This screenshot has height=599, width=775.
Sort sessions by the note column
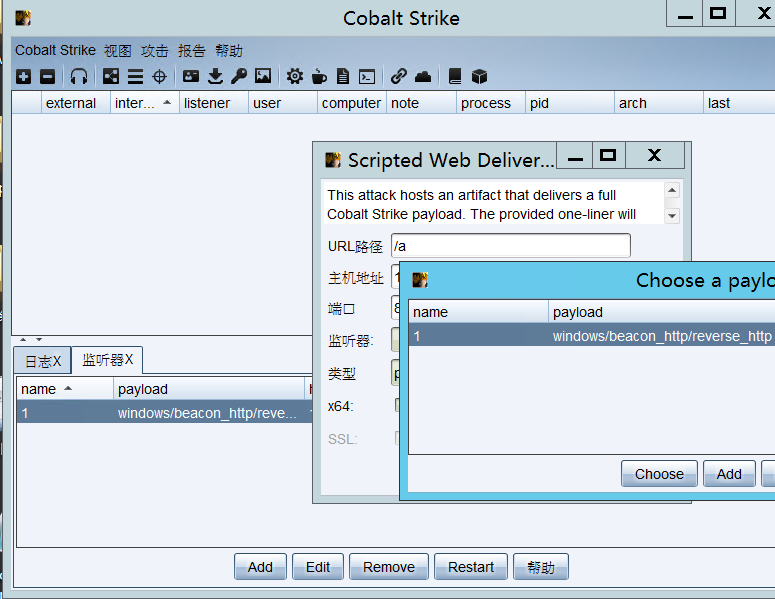click(x=421, y=103)
